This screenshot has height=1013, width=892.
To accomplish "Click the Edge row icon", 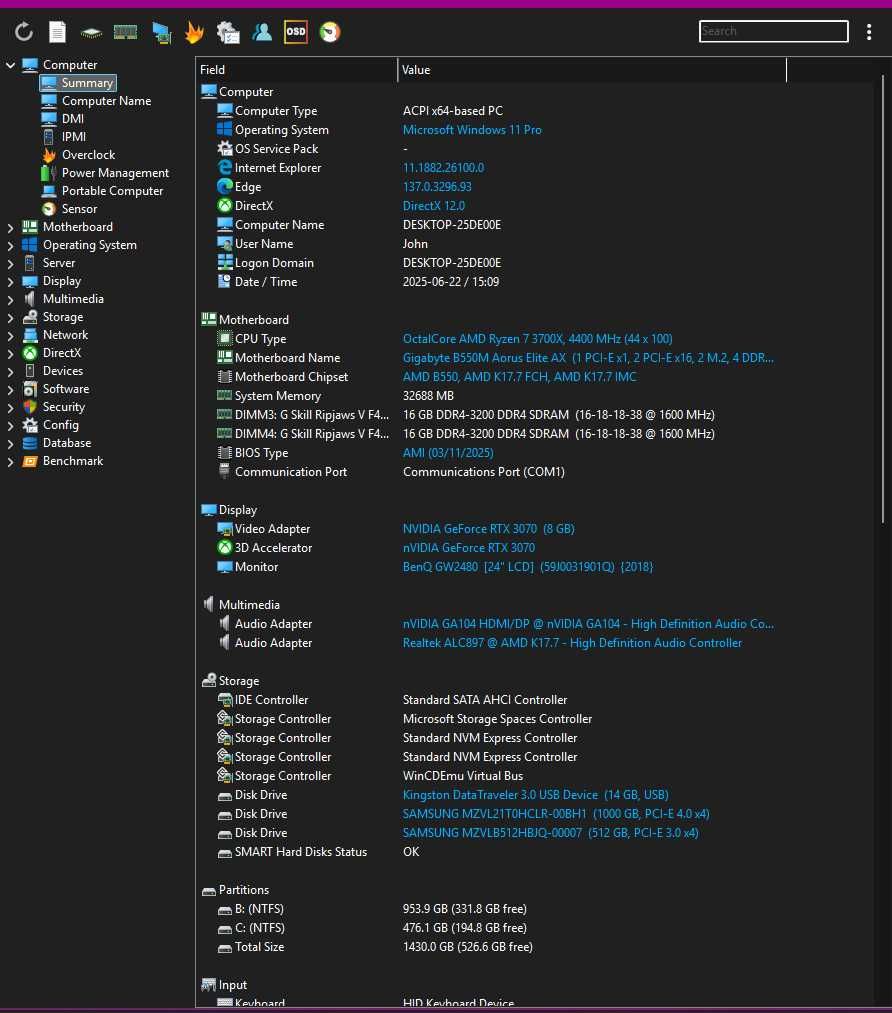I will (224, 187).
